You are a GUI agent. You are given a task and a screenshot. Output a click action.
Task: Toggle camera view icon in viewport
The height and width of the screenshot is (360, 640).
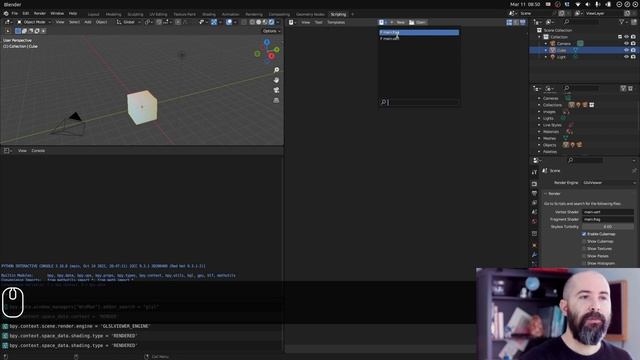(x=276, y=90)
